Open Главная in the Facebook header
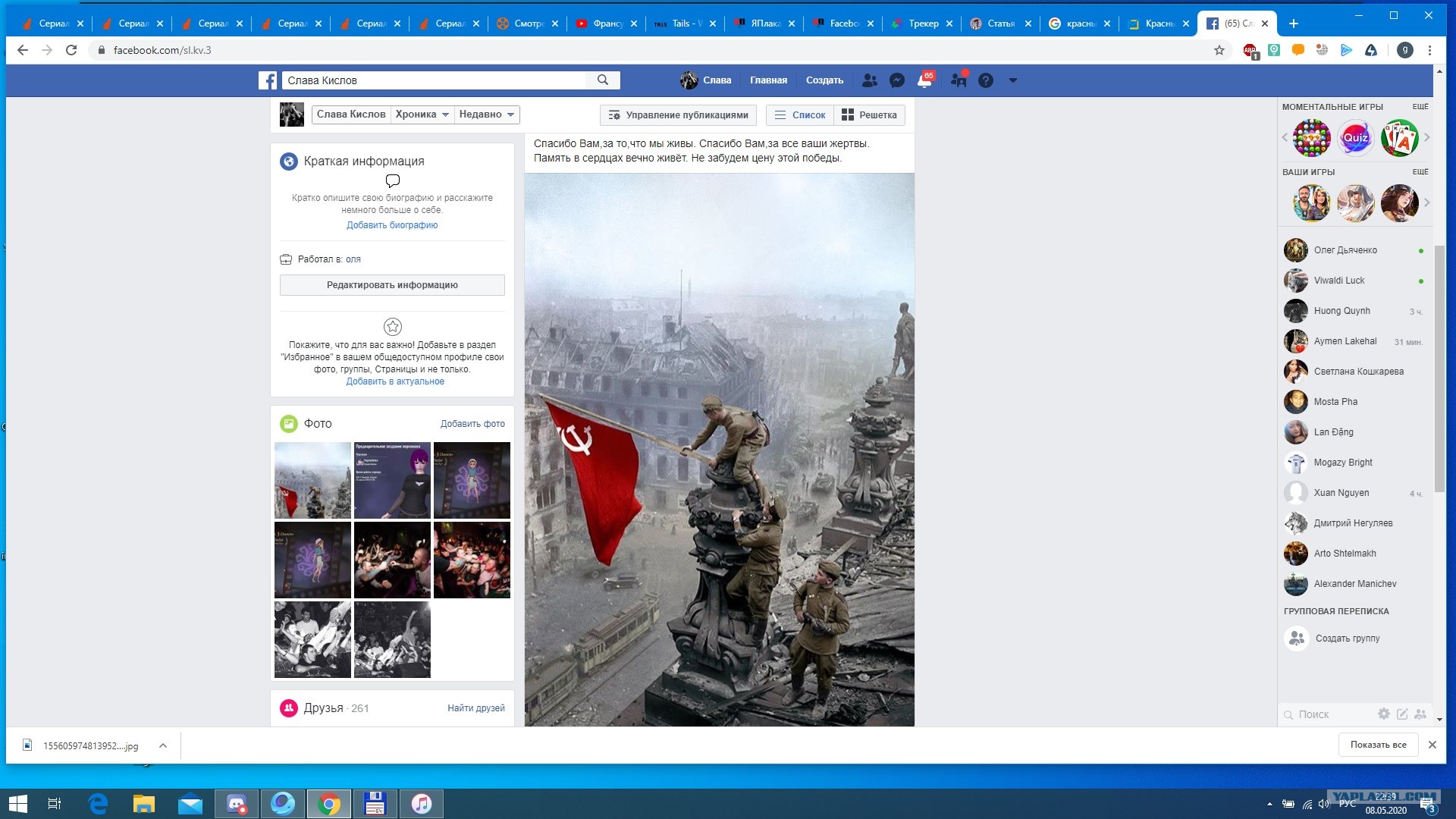The width and height of the screenshot is (1456, 819). (x=768, y=80)
